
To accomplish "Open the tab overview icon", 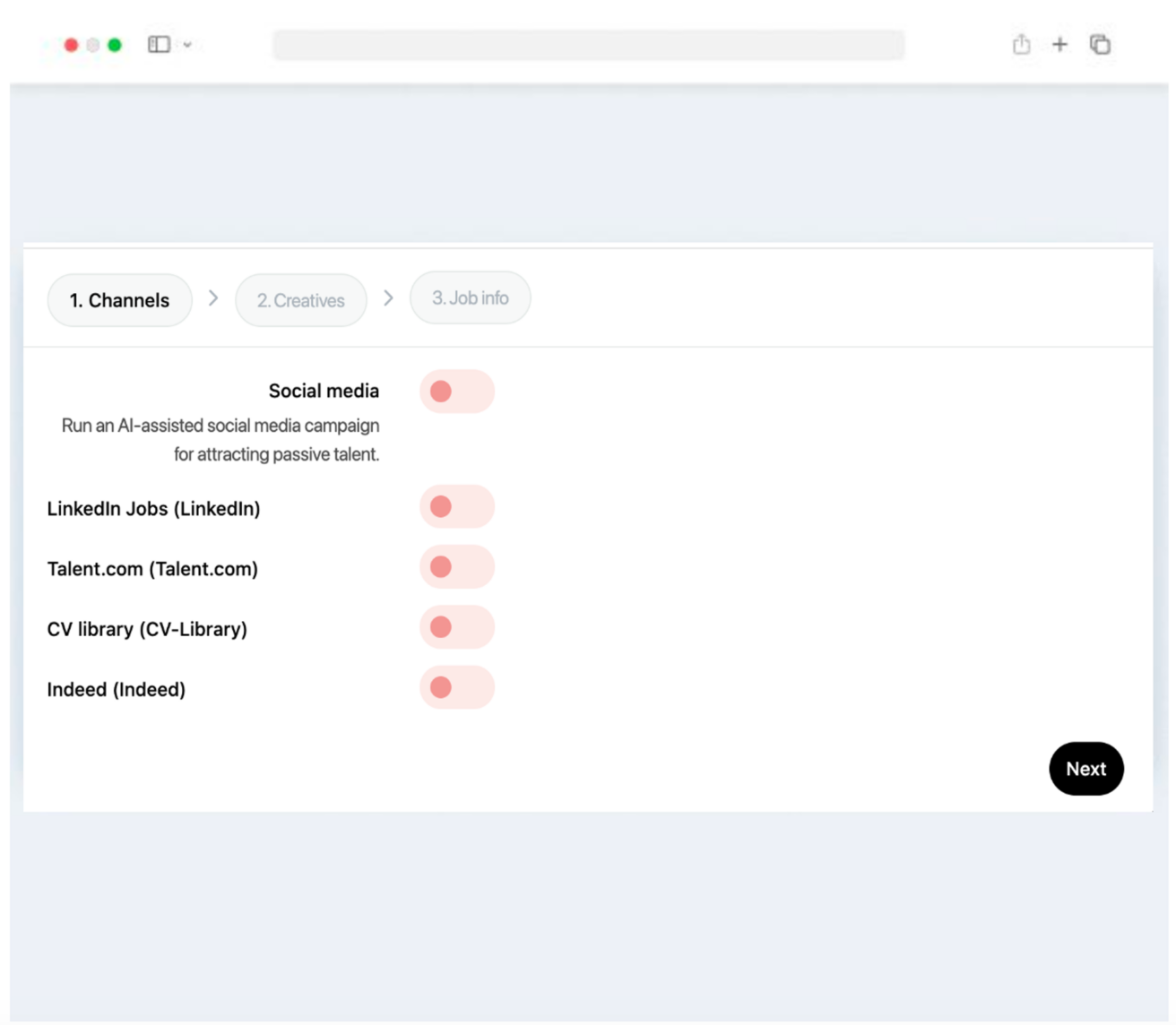I will pyautogui.click(x=1099, y=44).
